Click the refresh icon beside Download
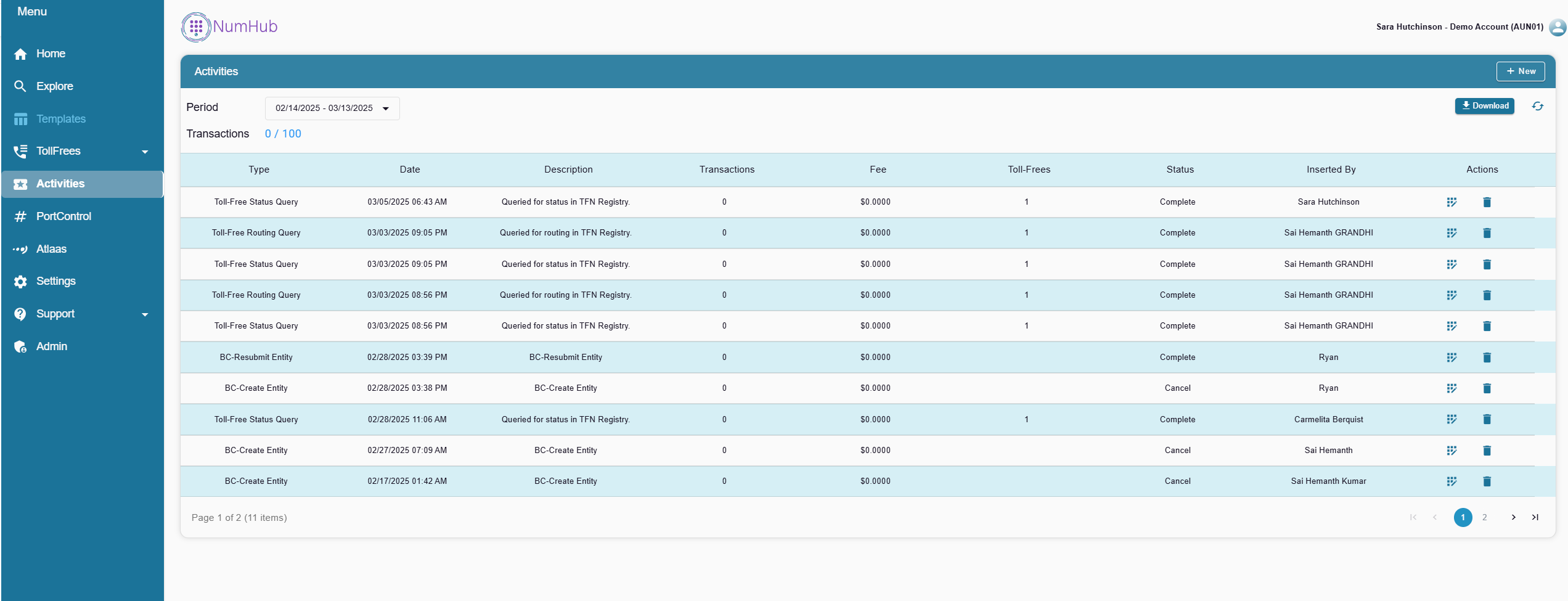1568x601 pixels. pyautogui.click(x=1537, y=106)
